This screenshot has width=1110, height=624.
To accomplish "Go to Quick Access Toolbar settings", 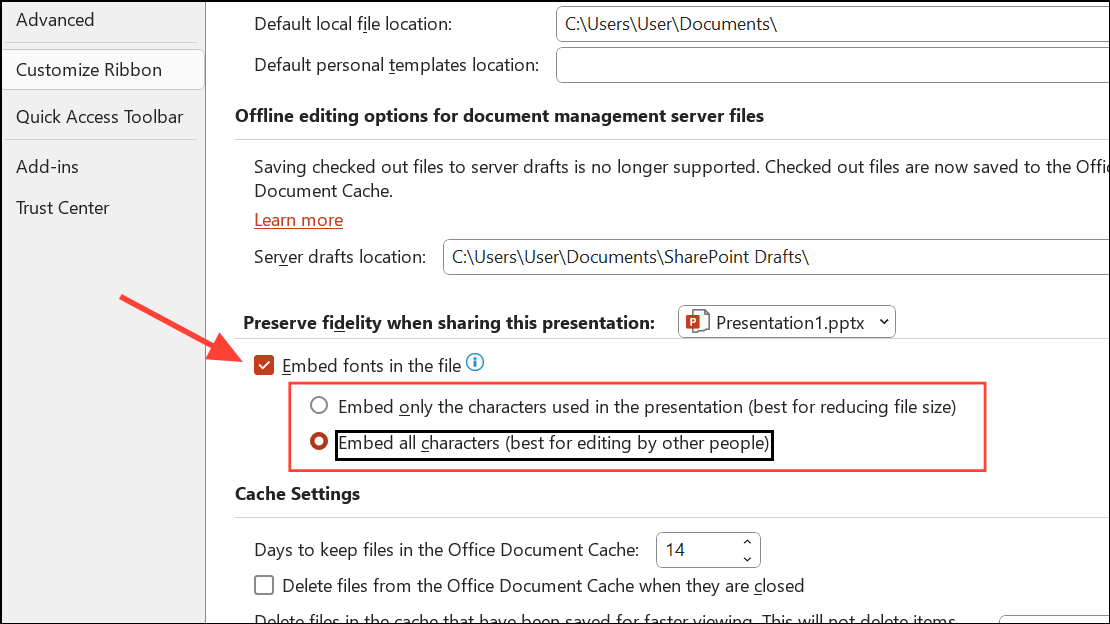I will [99, 117].
